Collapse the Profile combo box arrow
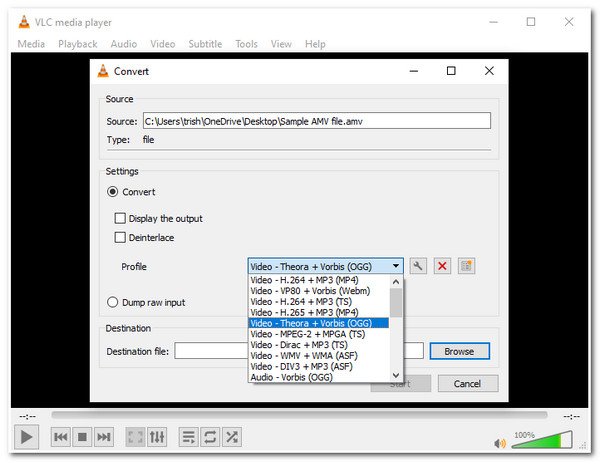The image size is (600, 462). [x=396, y=266]
